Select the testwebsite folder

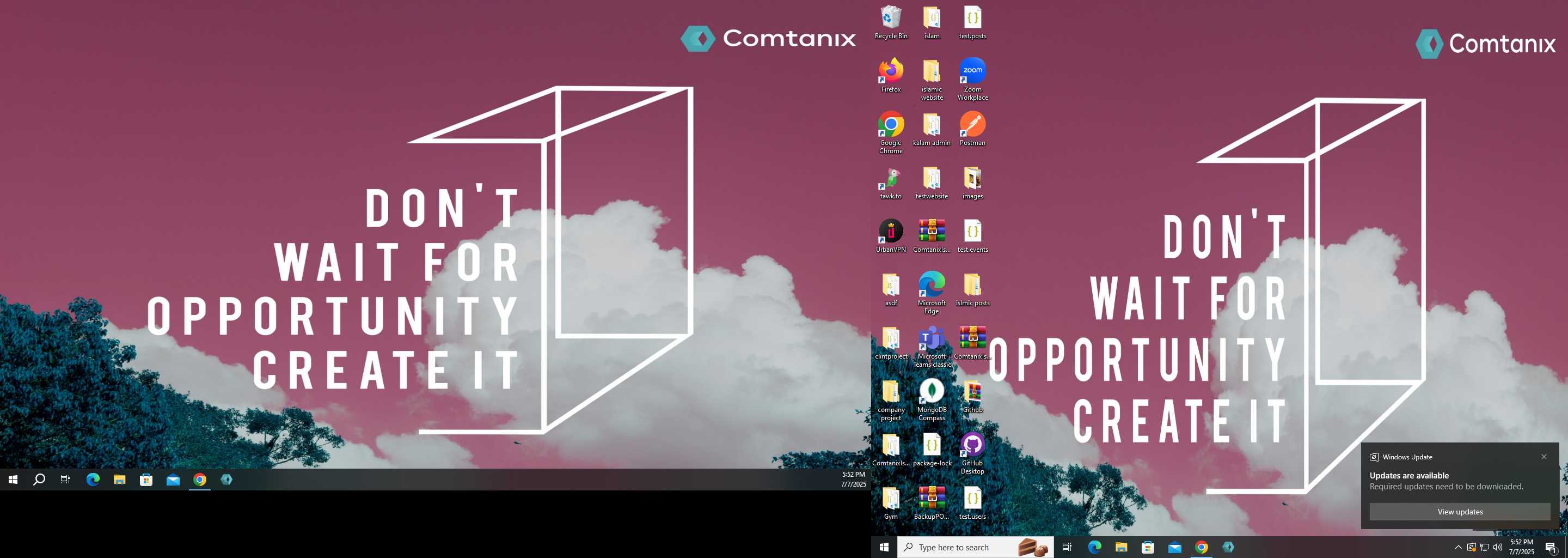pyautogui.click(x=932, y=183)
